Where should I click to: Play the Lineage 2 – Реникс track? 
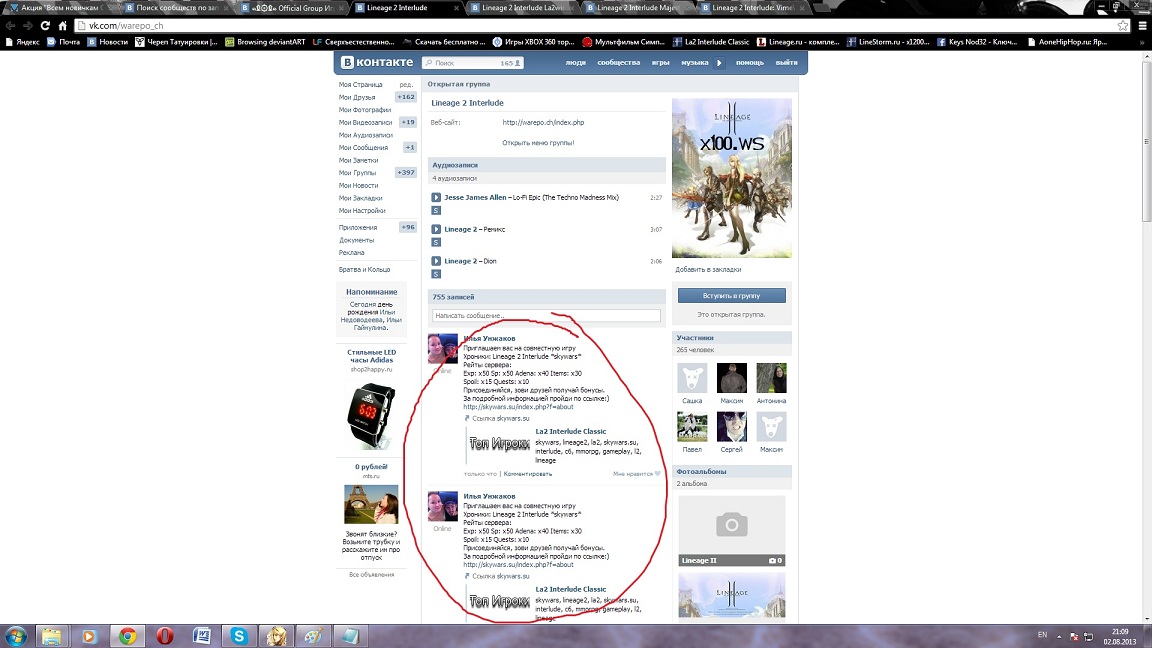click(436, 229)
